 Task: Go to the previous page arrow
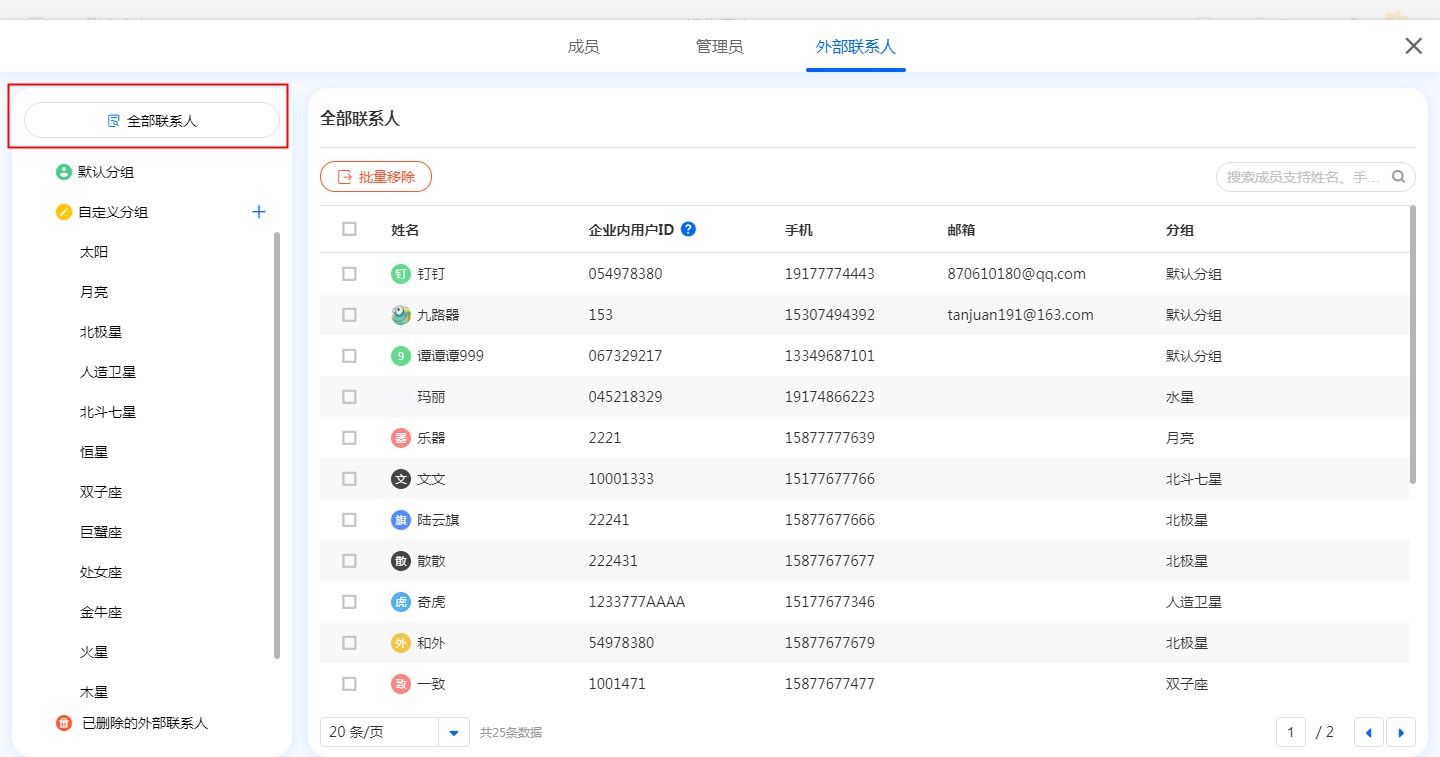click(x=1368, y=732)
